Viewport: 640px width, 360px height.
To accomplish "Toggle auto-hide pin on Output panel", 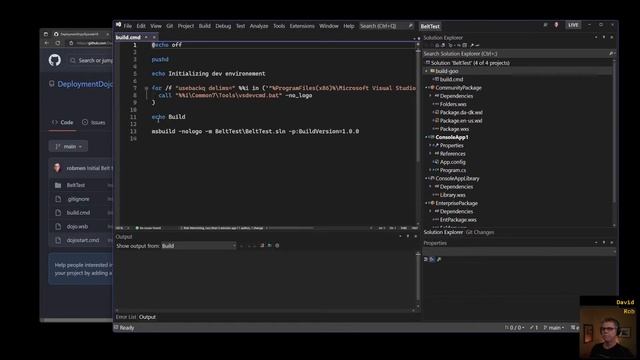I will pyautogui.click(x=408, y=236).
